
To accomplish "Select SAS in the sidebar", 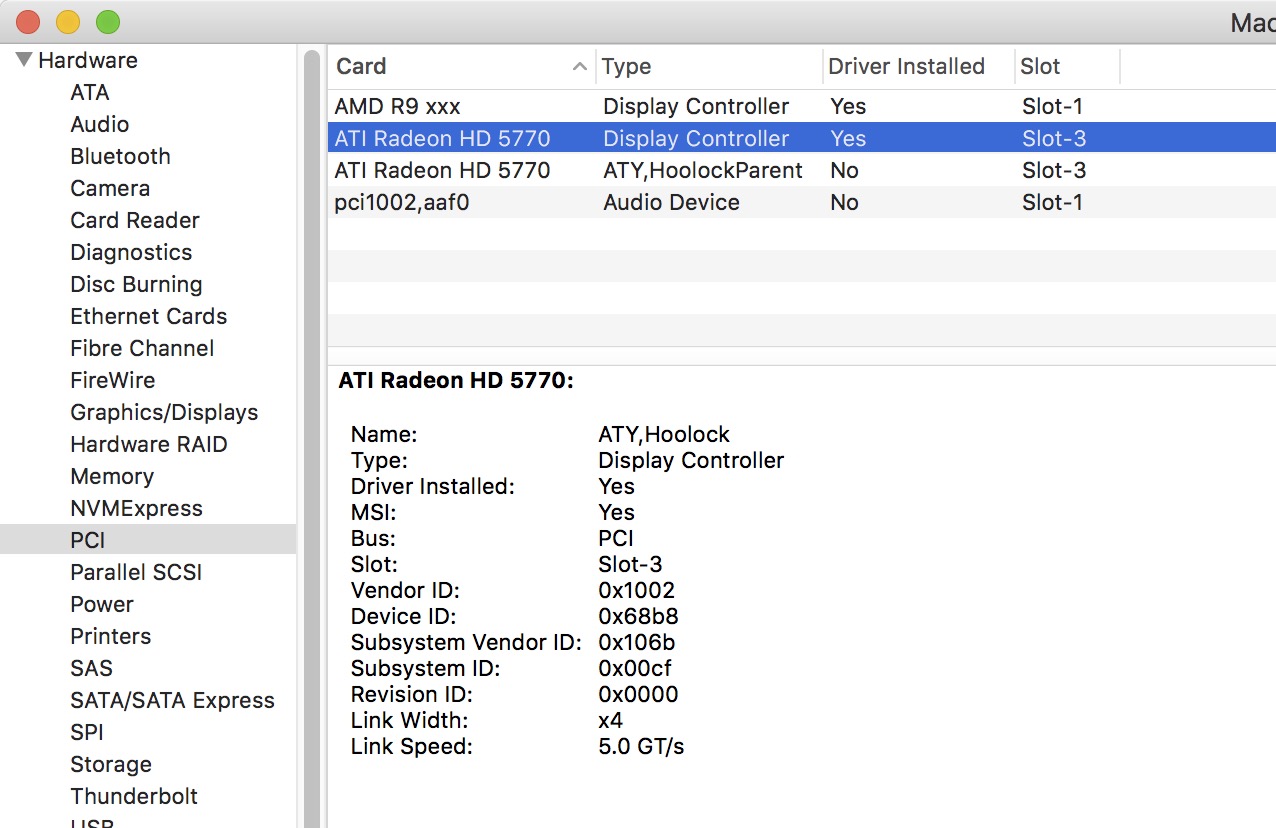I will point(91,668).
